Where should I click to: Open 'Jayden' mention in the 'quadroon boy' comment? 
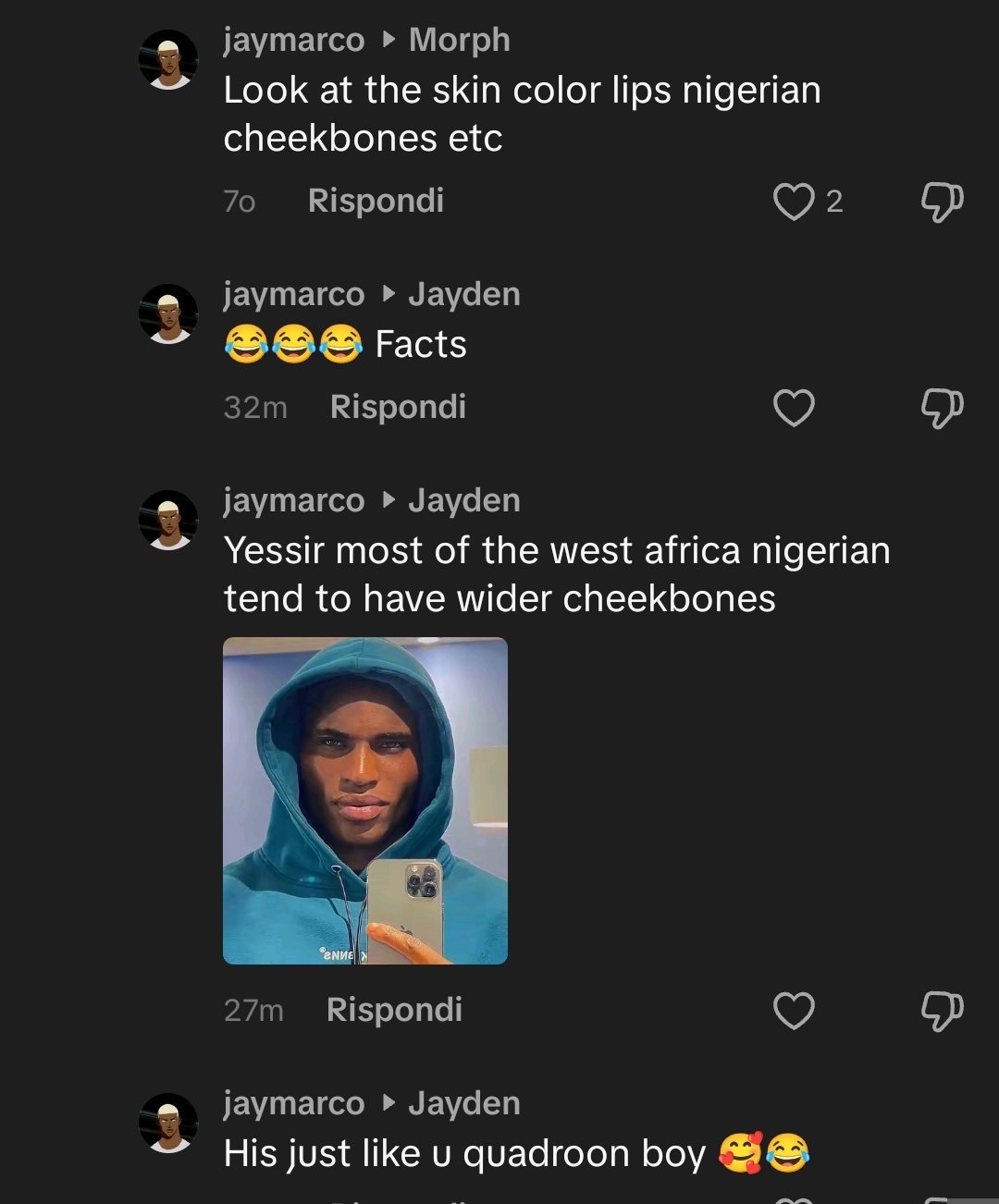tap(464, 1103)
